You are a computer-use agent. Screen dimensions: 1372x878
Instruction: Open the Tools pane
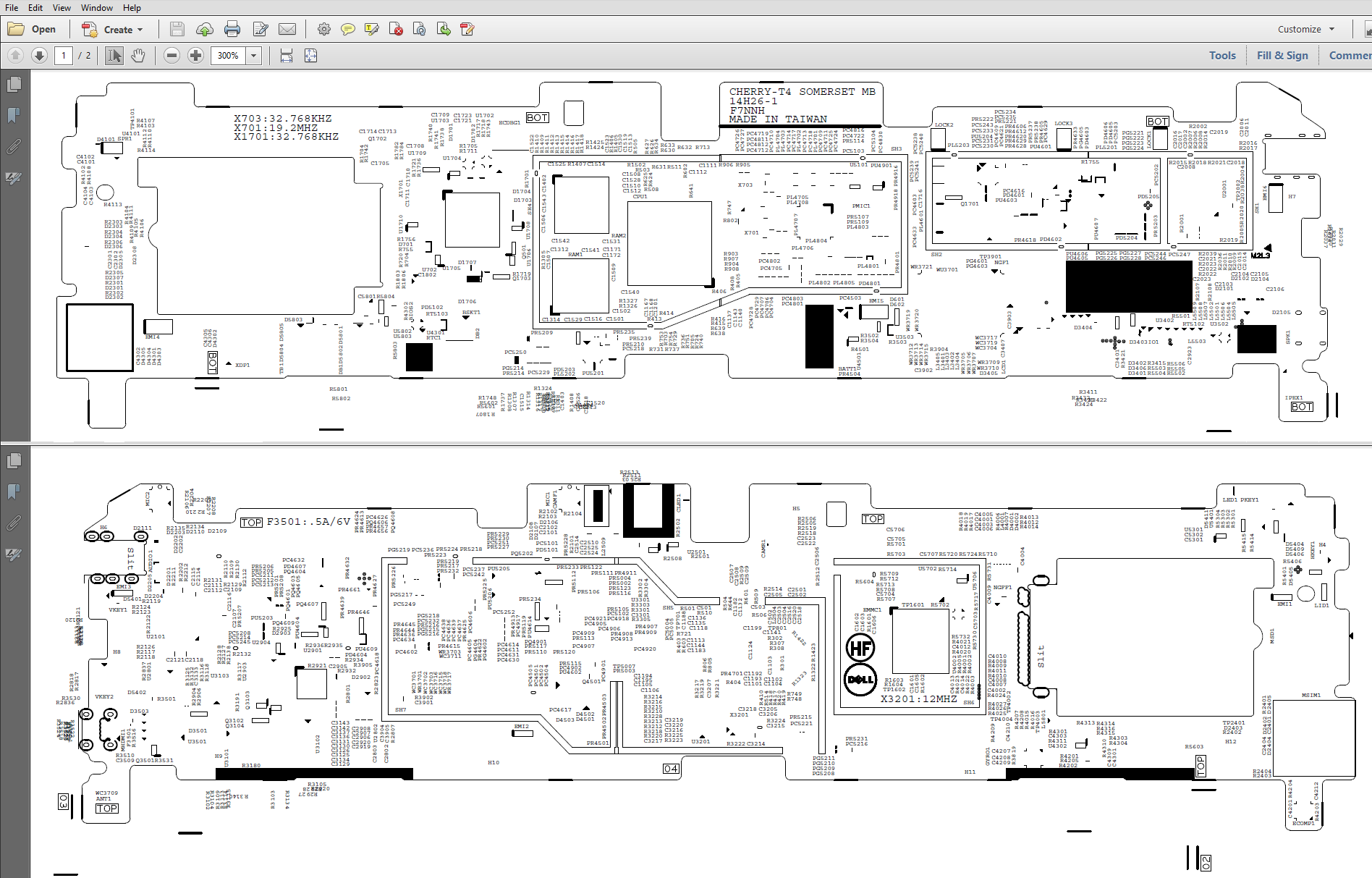[1222, 56]
